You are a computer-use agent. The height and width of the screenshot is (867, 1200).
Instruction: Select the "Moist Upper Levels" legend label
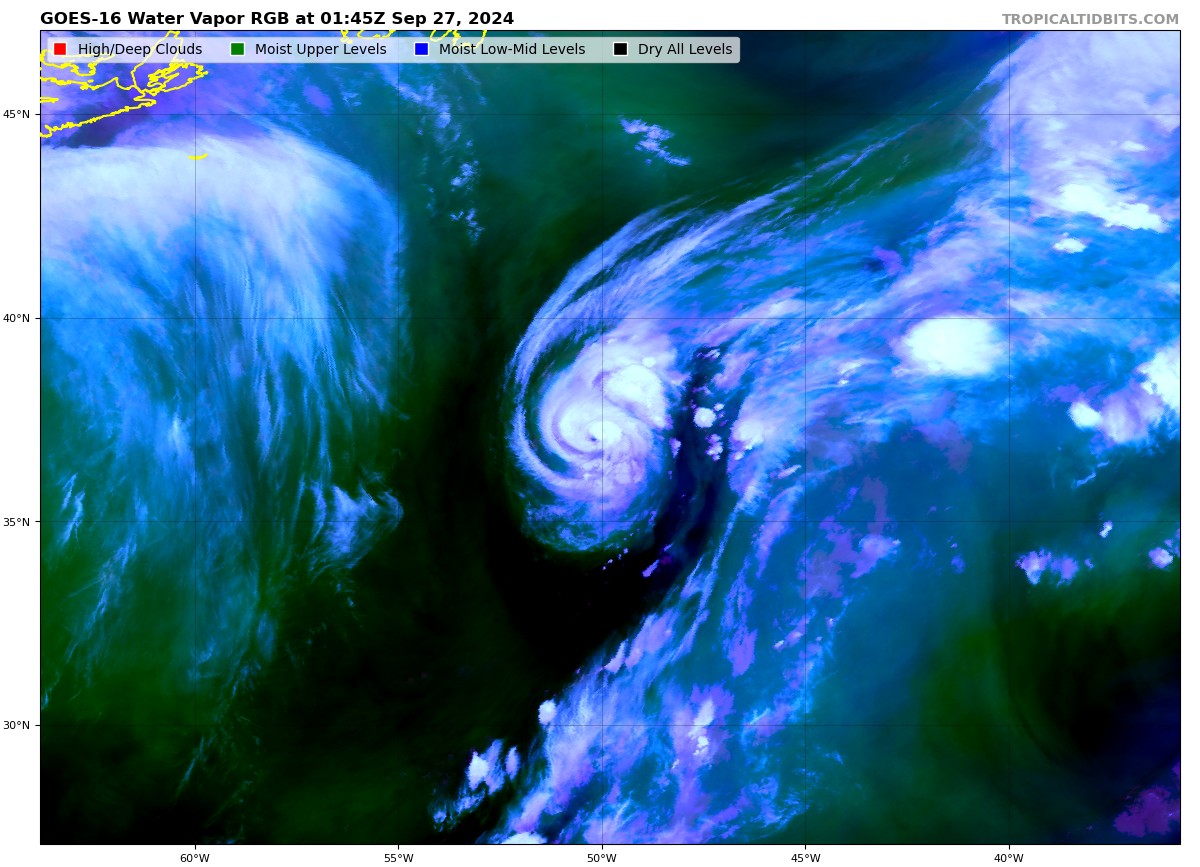[320, 49]
